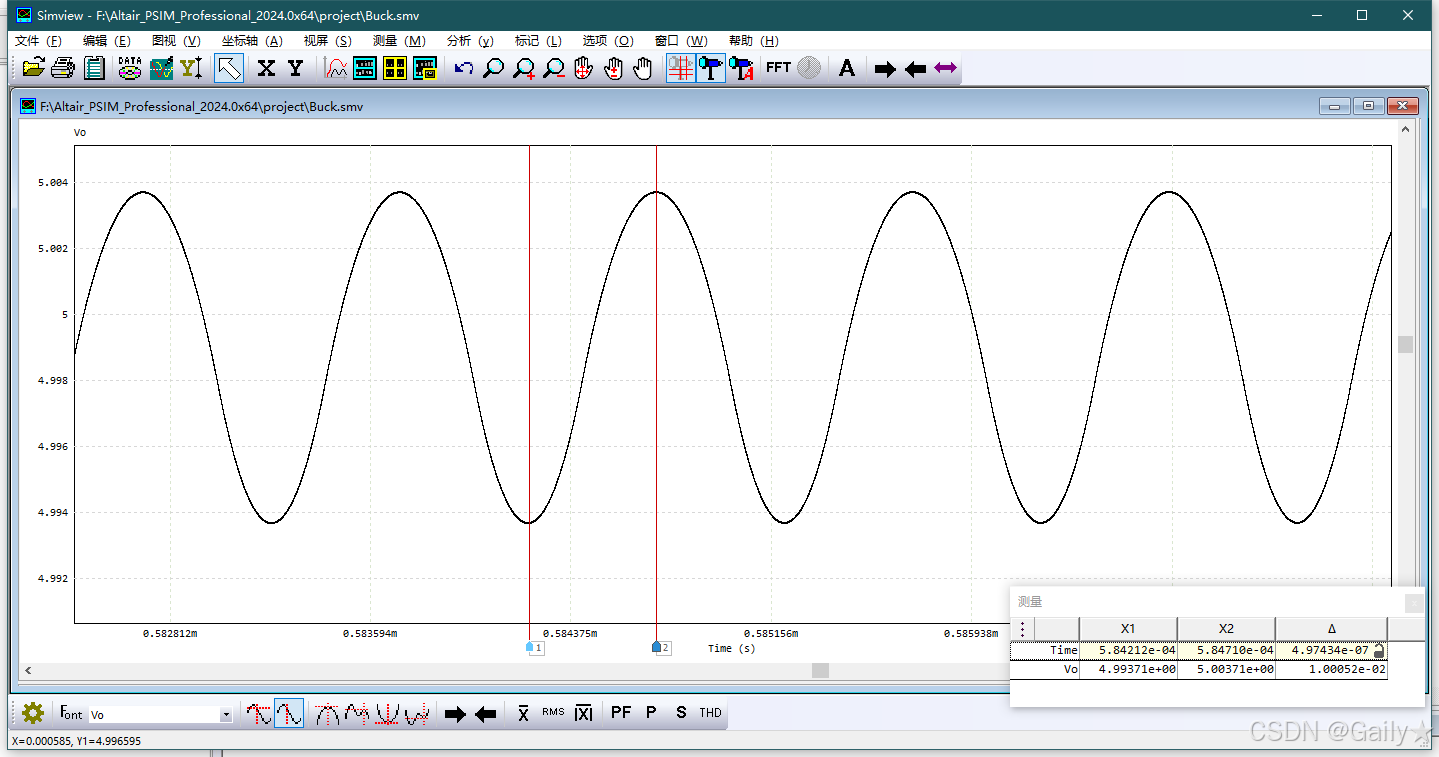This screenshot has height=757, width=1439.
Task: Open the 测量 (M) menu
Action: tap(399, 41)
